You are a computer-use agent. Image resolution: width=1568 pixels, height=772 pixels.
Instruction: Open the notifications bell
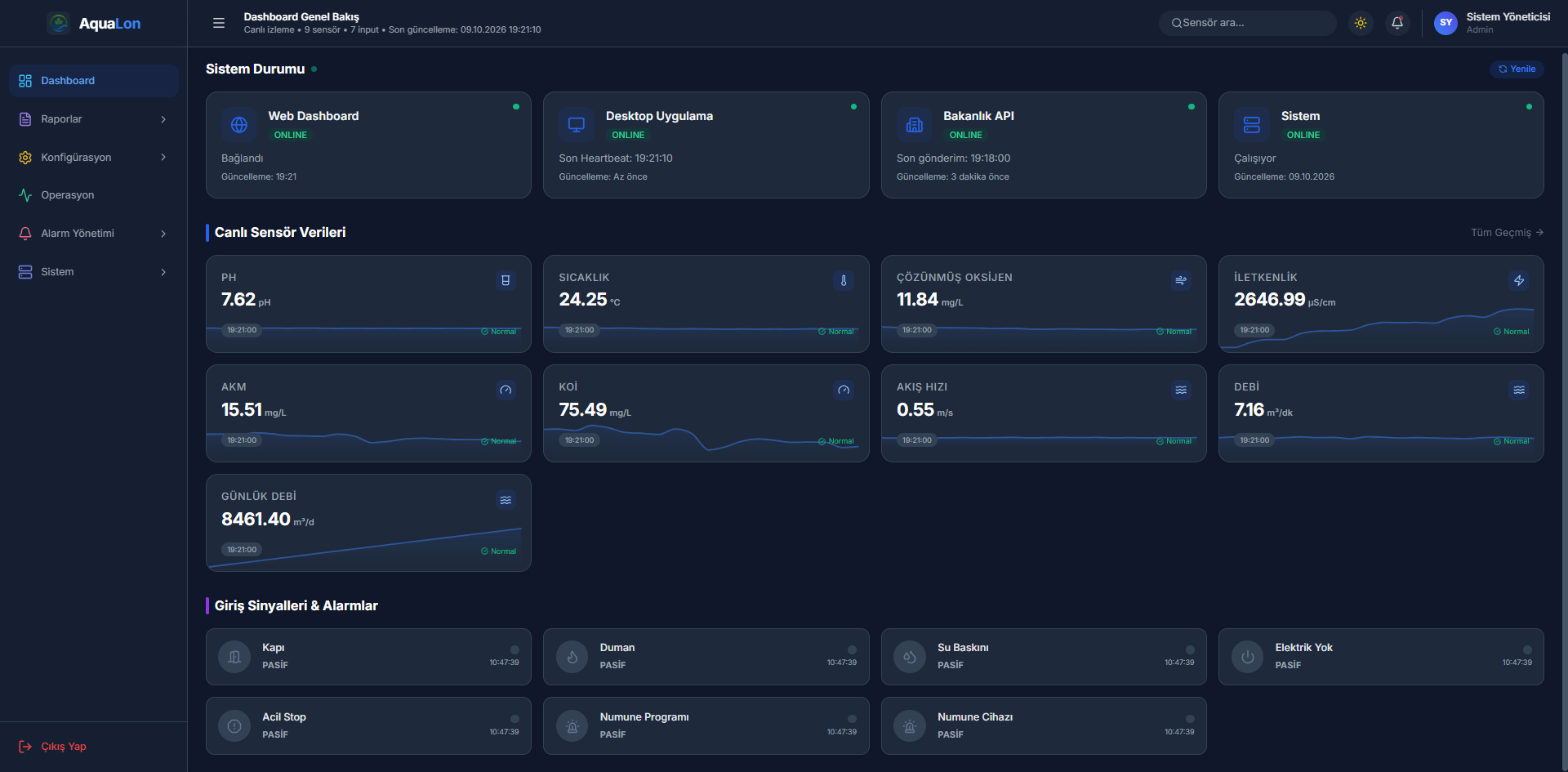[x=1397, y=23]
